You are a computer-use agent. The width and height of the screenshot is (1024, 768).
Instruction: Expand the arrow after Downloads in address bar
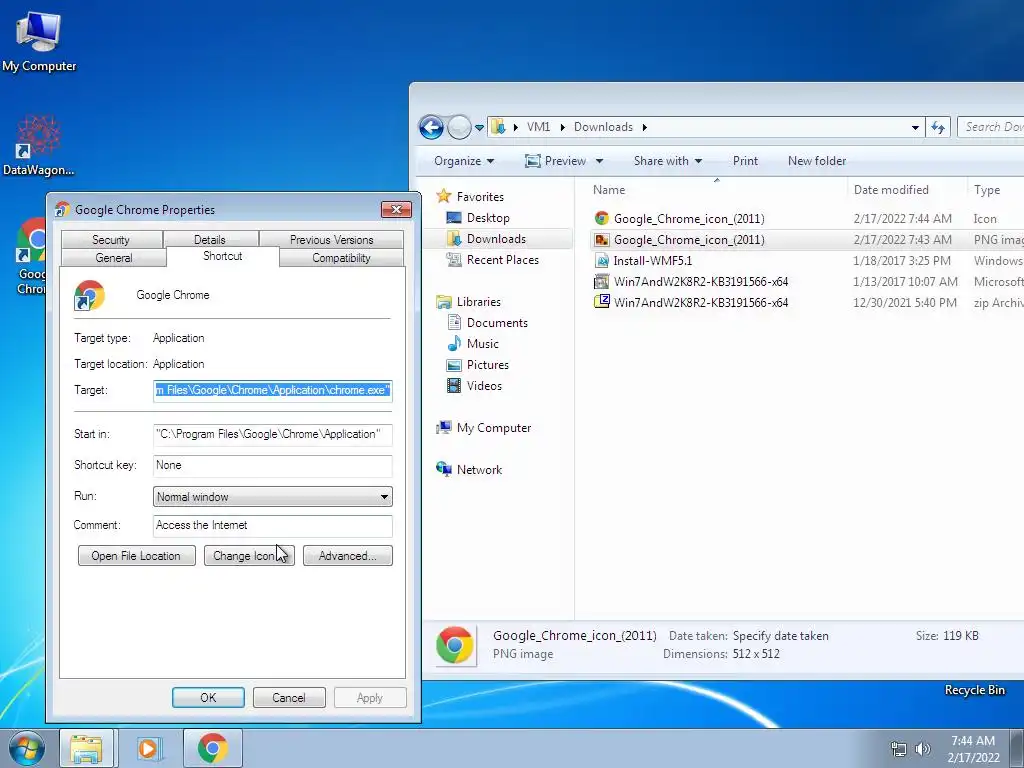coord(645,127)
